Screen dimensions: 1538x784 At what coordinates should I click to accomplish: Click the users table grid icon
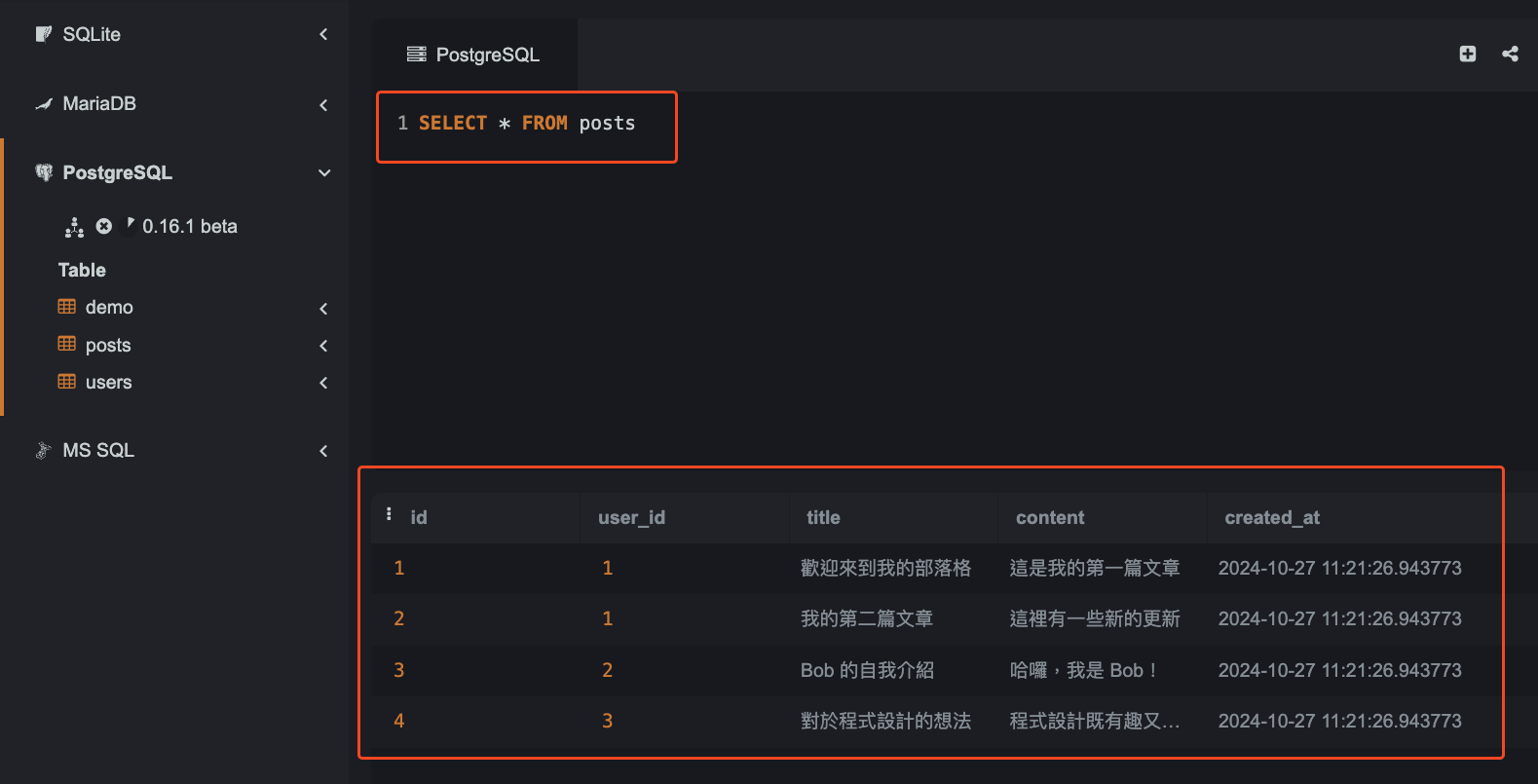[67, 382]
